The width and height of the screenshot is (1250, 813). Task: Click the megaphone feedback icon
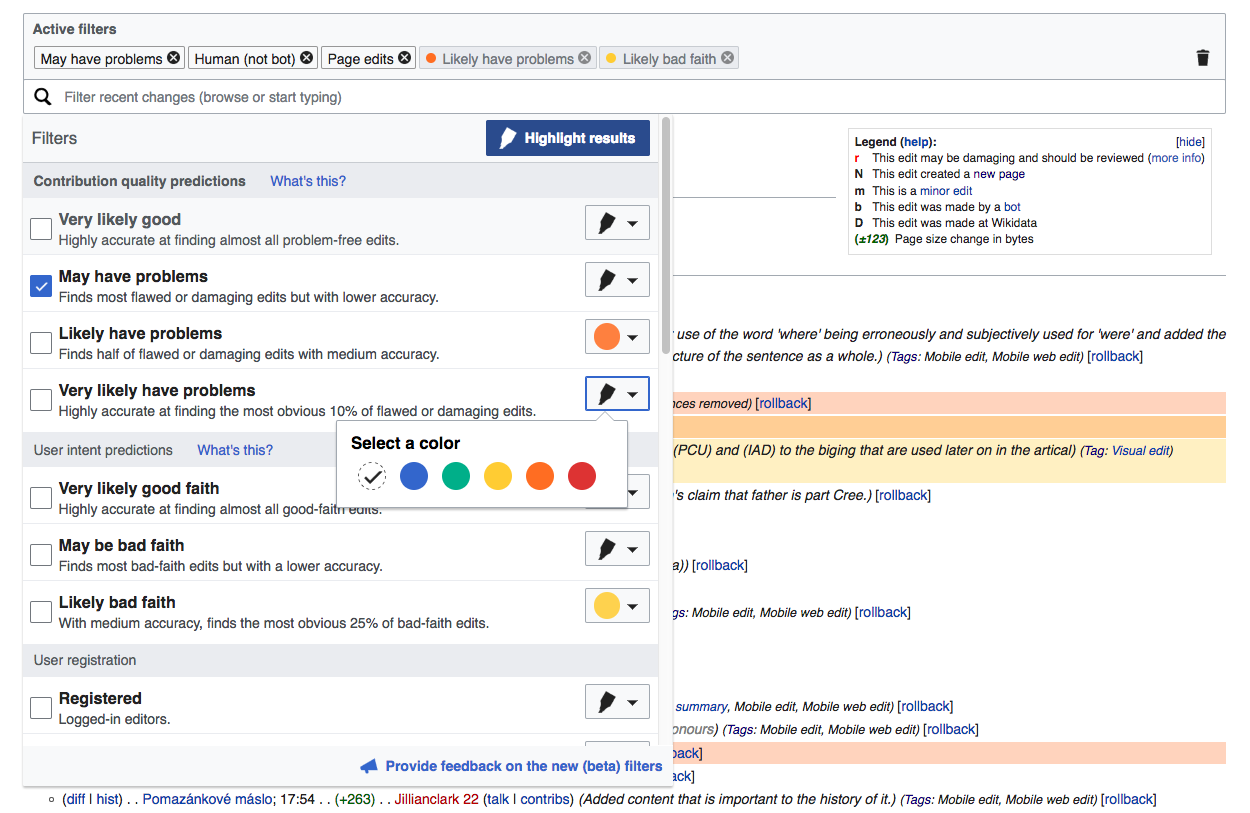pyautogui.click(x=369, y=766)
